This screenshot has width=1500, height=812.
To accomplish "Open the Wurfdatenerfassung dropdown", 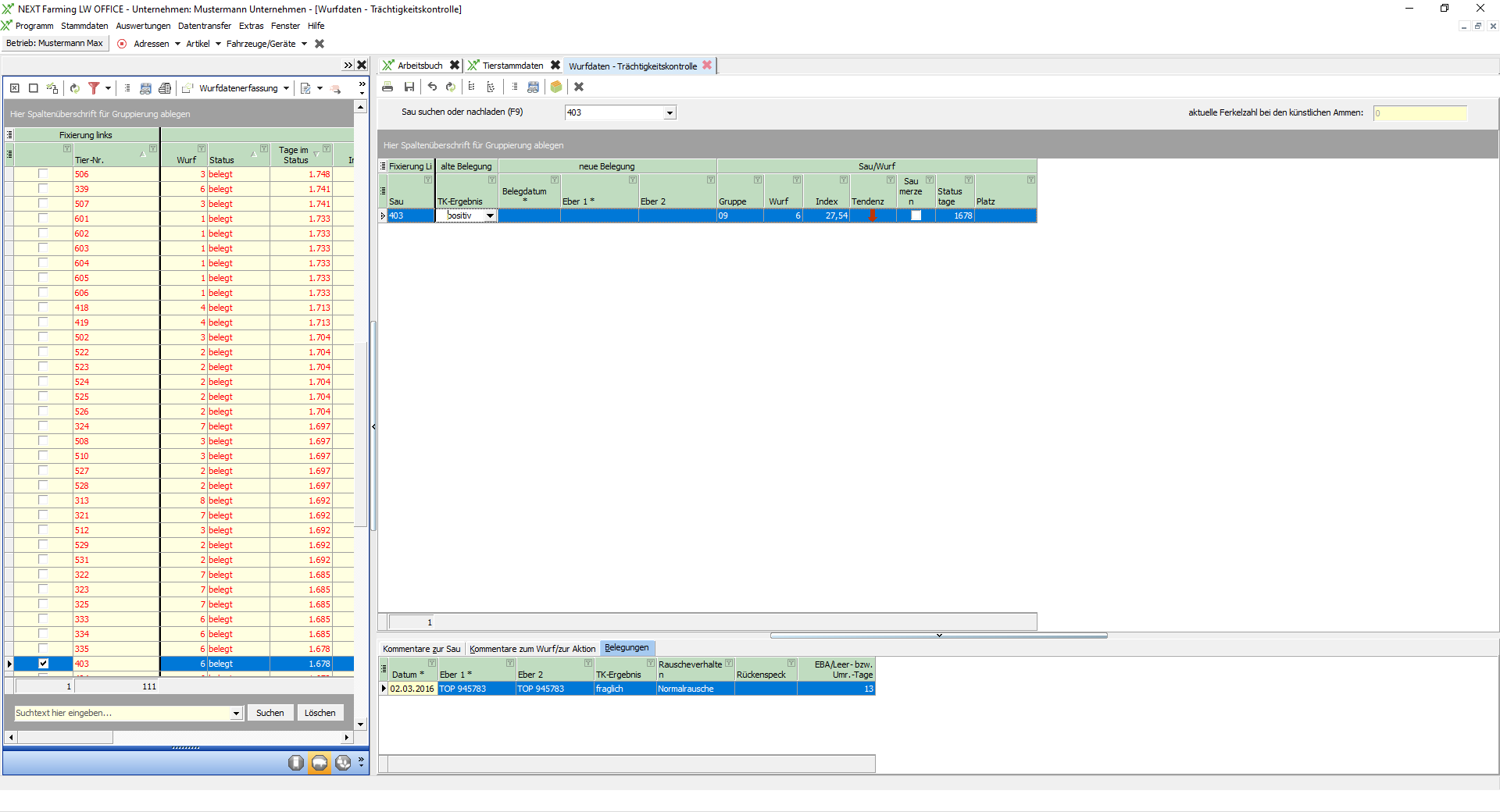I will click(x=287, y=88).
